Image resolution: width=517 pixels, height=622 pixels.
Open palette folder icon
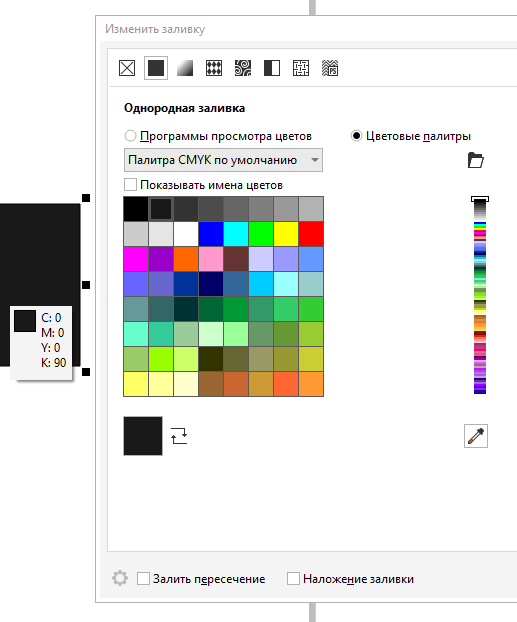(x=476, y=160)
